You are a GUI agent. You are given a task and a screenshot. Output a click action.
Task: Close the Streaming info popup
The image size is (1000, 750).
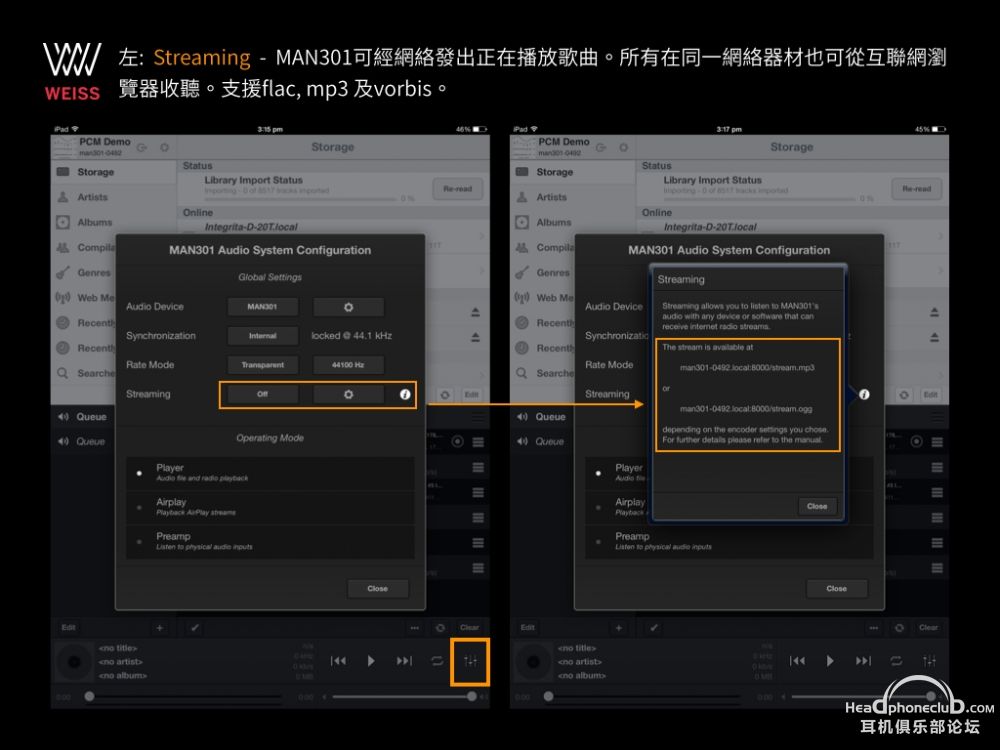(817, 506)
